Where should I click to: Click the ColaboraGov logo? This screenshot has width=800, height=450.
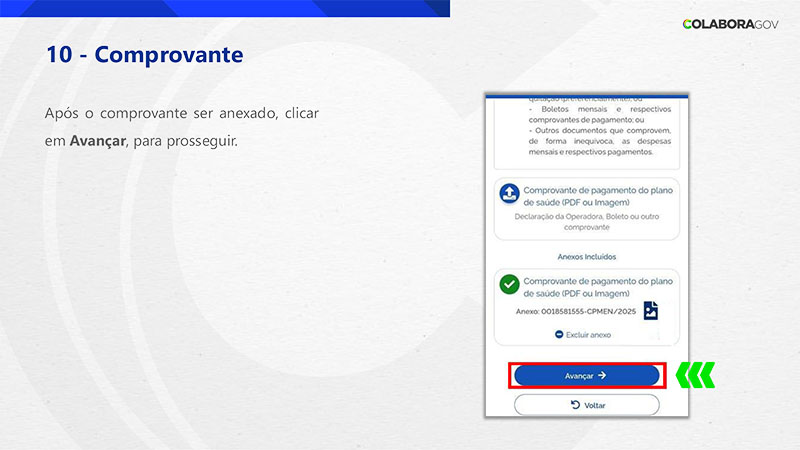point(730,23)
